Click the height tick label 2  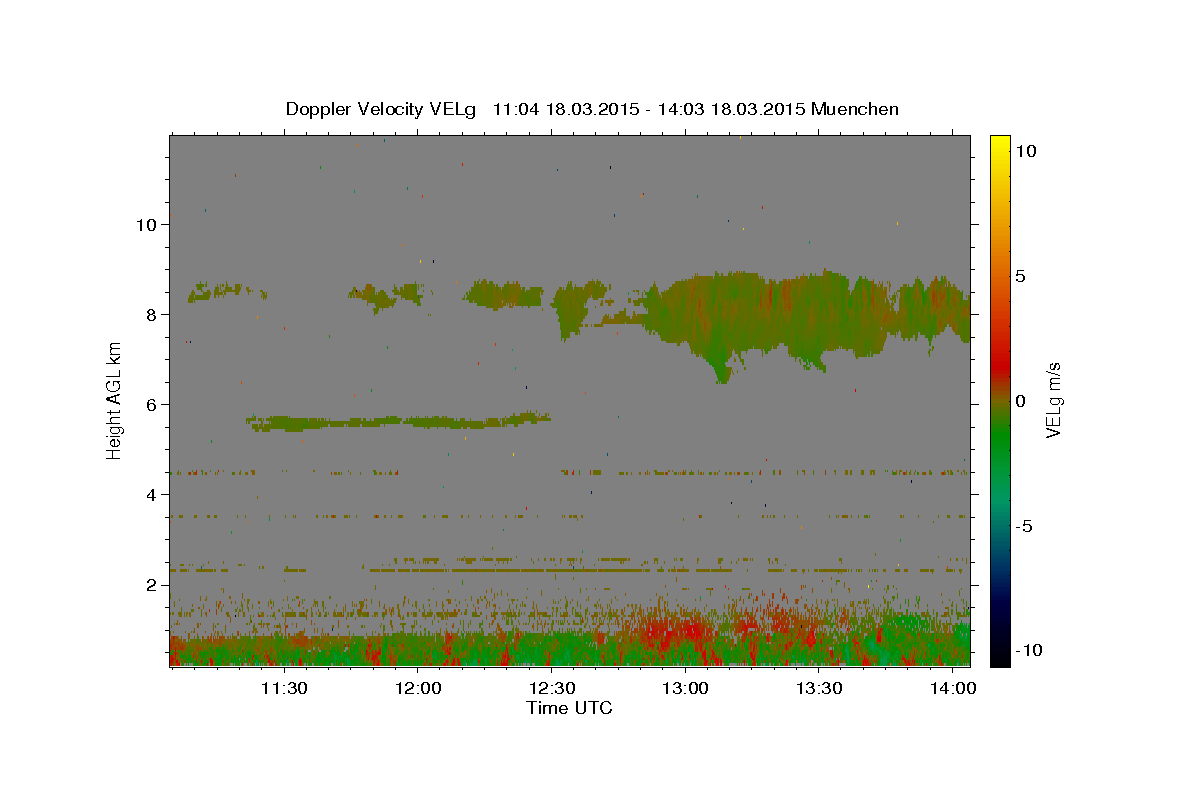point(152,584)
